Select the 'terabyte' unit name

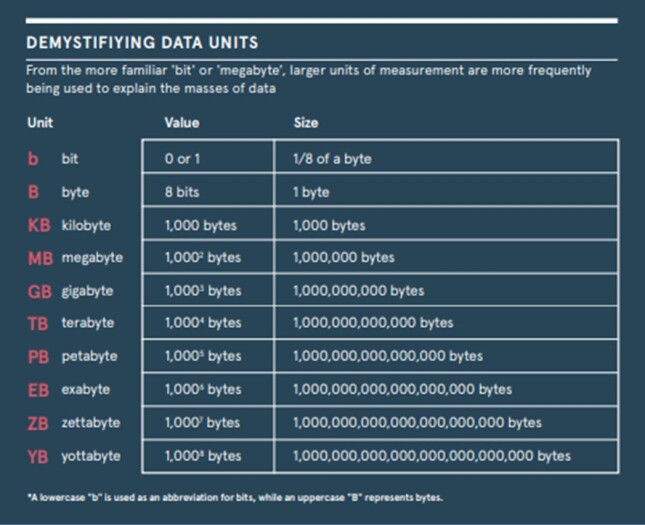88,323
